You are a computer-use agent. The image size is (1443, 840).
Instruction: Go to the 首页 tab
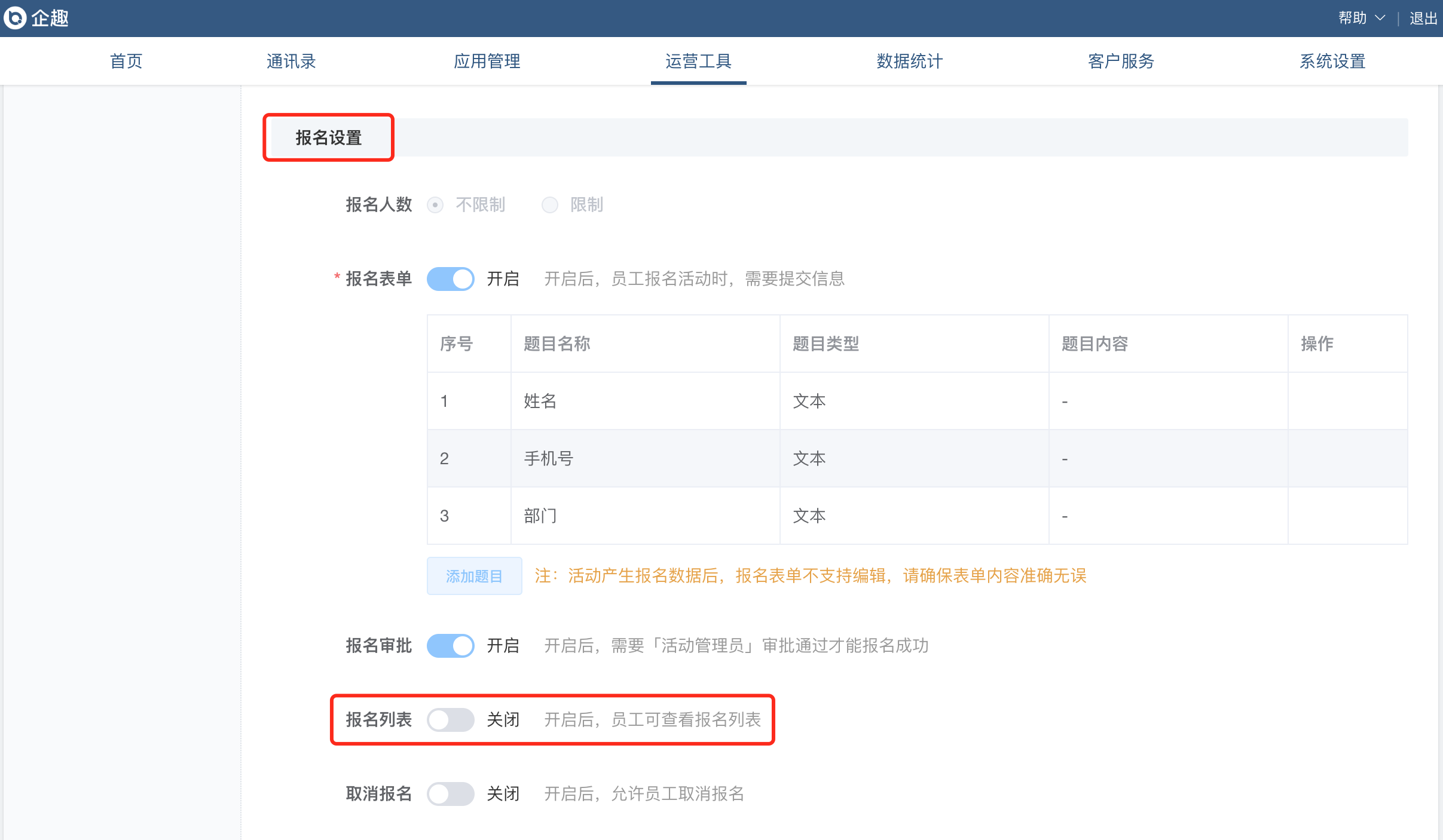tap(126, 61)
